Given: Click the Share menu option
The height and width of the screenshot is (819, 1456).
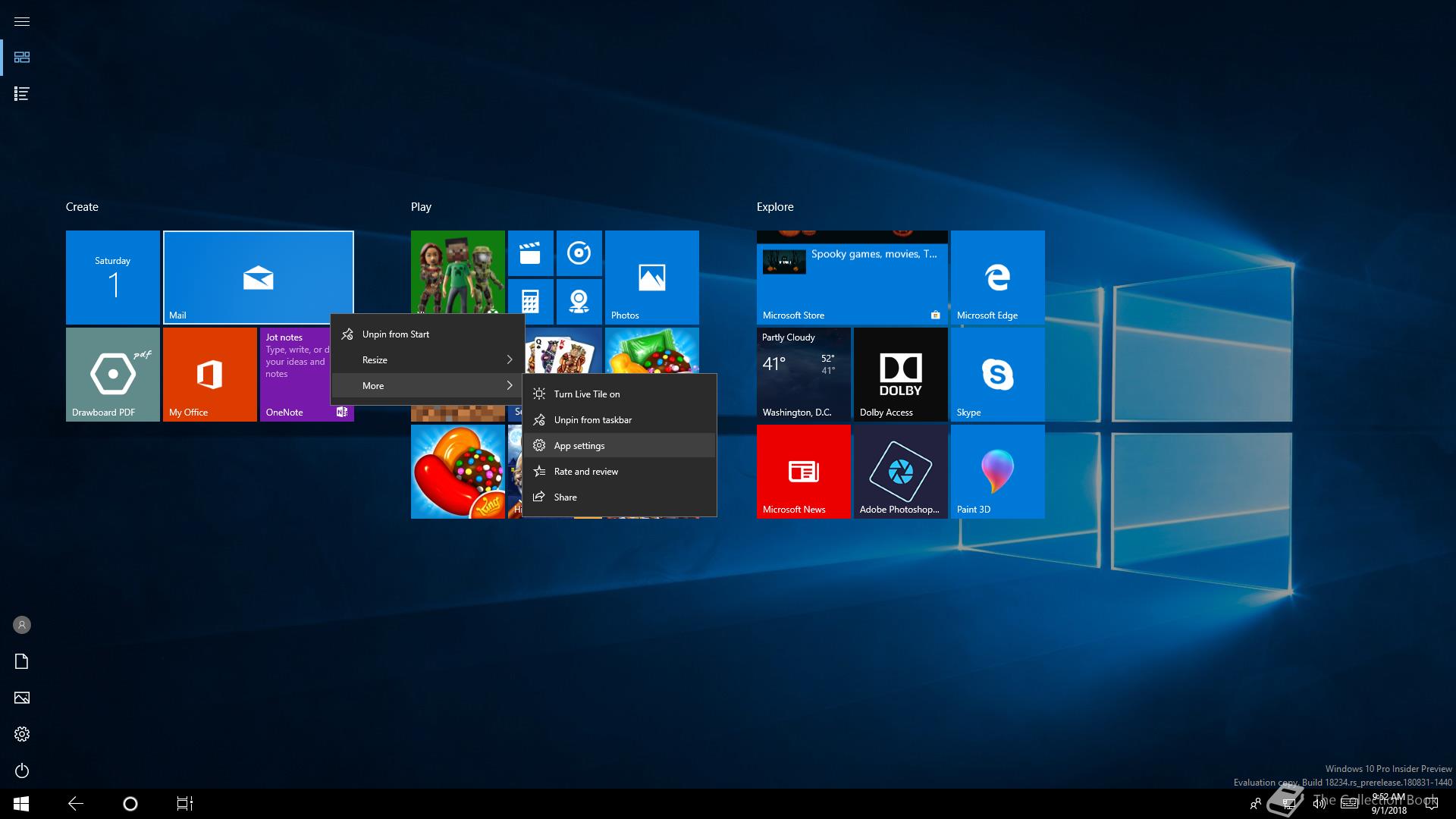Looking at the screenshot, I should 565,497.
